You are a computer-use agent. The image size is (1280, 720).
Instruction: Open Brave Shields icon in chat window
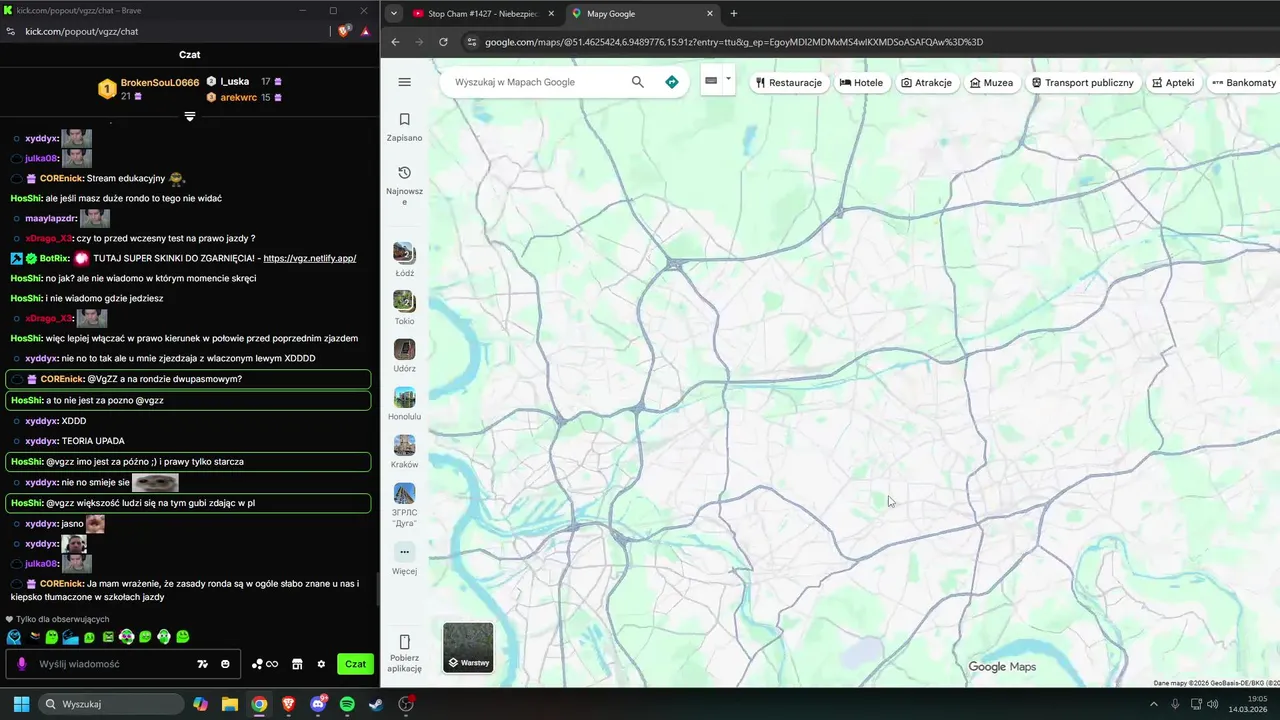click(345, 31)
